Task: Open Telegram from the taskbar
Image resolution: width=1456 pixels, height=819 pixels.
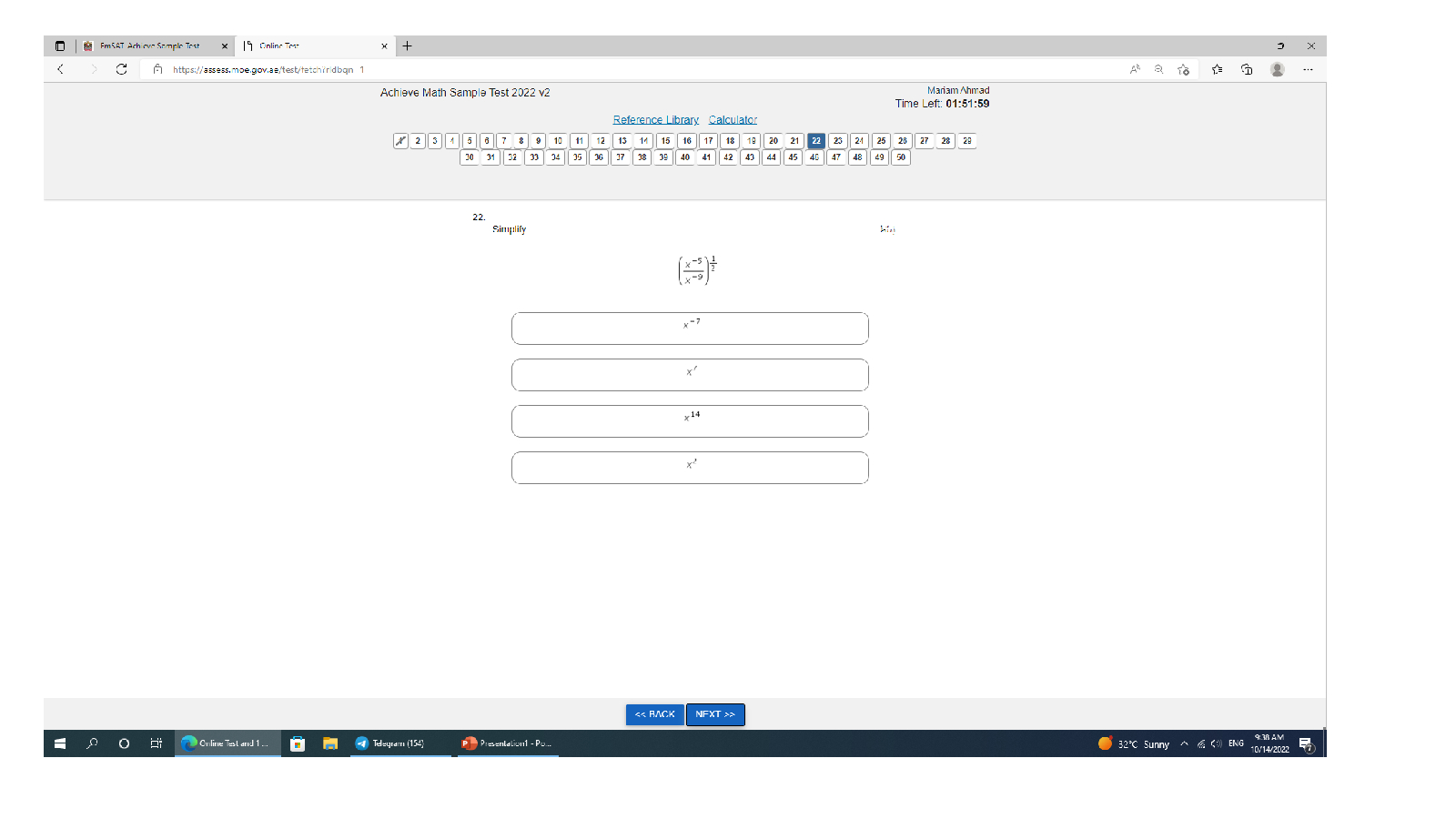Action: click(391, 743)
